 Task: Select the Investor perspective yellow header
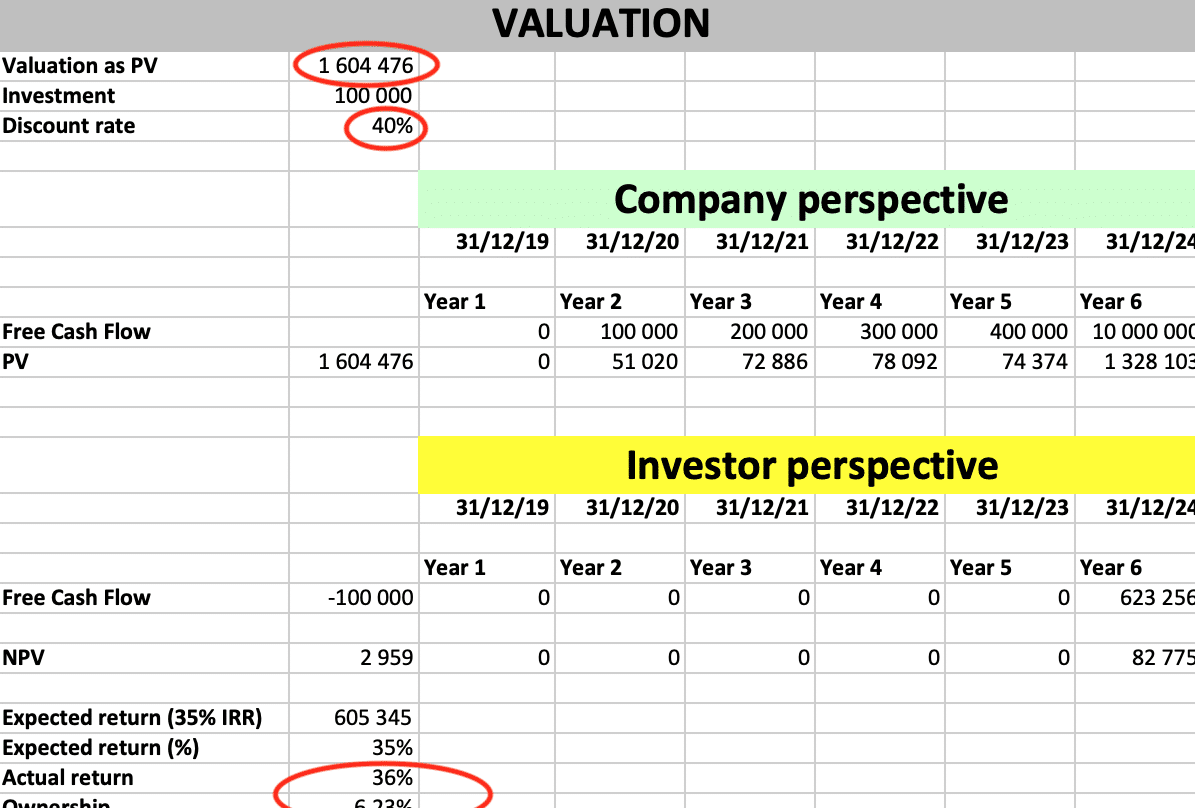point(807,465)
